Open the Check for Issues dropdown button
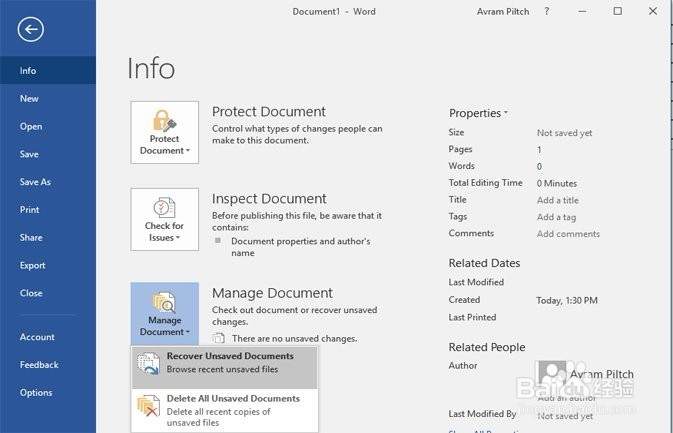This screenshot has height=433, width=673. tap(164, 219)
